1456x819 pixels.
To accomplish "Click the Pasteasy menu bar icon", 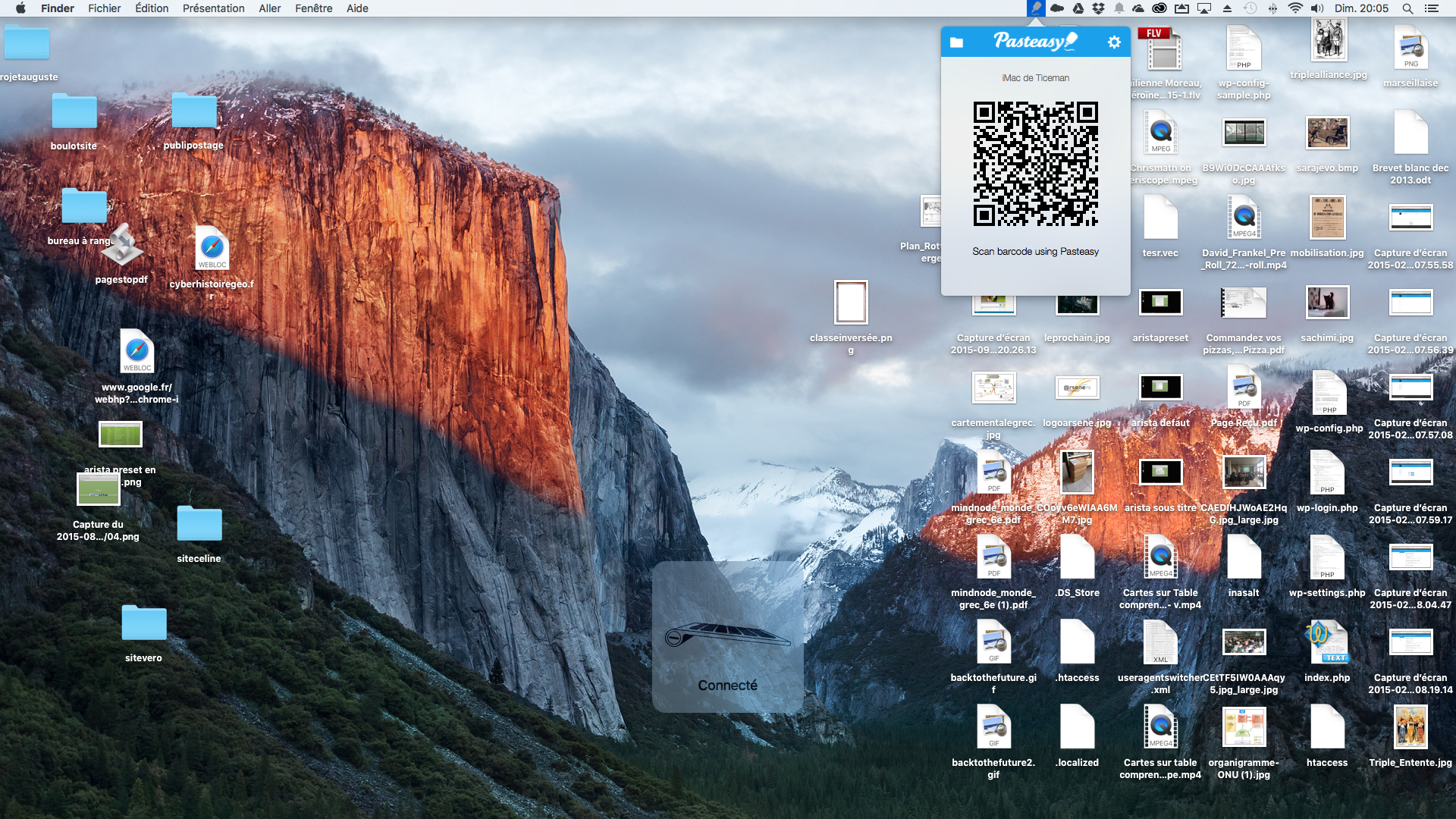I will (1036, 8).
